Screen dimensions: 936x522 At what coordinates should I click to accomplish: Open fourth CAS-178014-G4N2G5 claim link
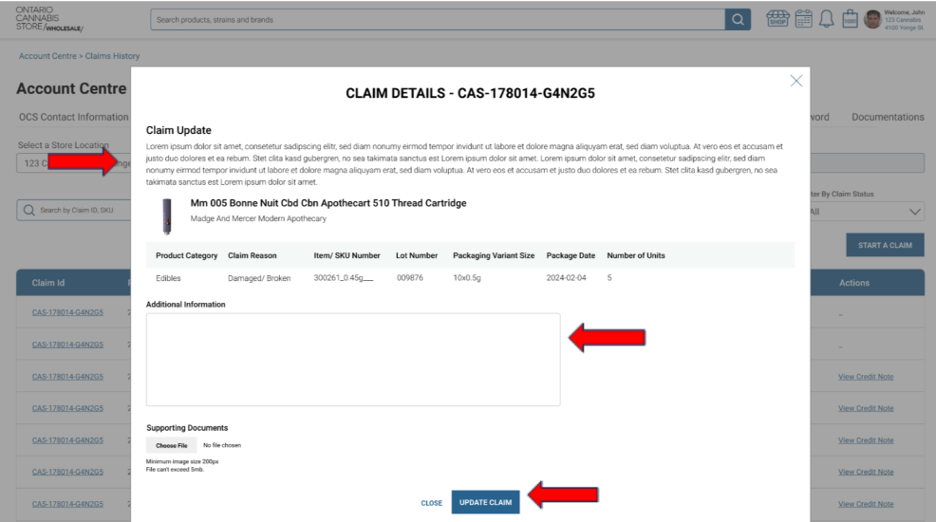pyautogui.click(x=67, y=409)
